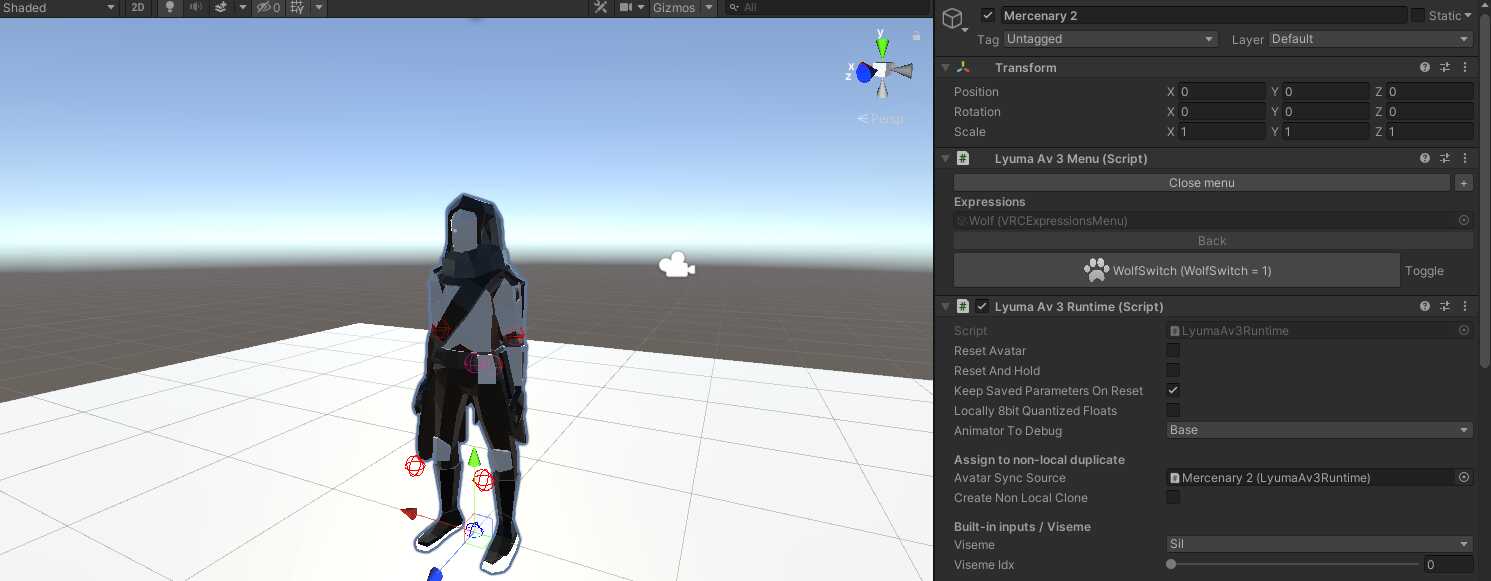1491x581 pixels.
Task: Toggle the Static checkbox
Action: pos(1418,15)
